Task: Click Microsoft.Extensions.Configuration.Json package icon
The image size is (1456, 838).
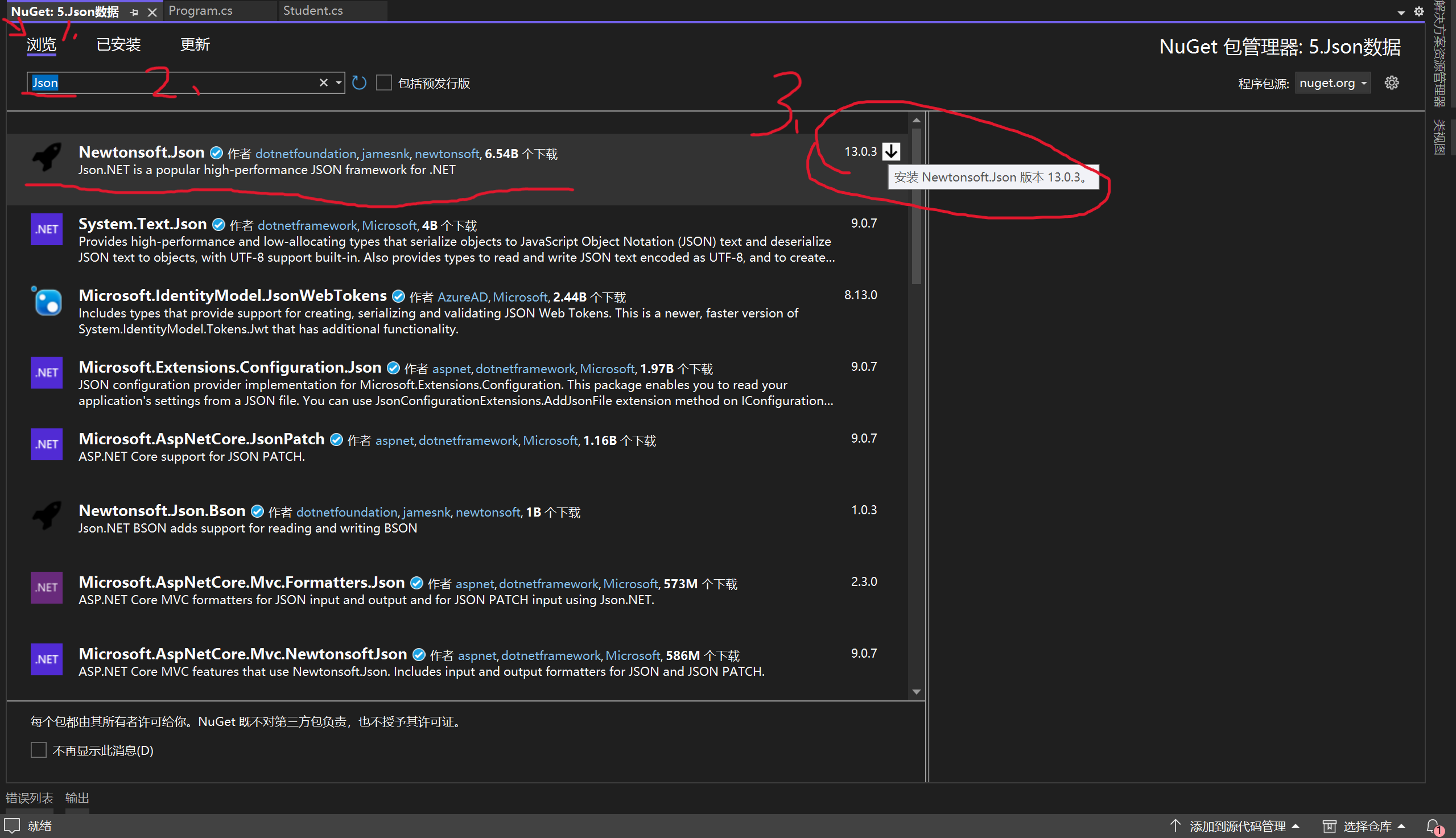Action: [47, 373]
